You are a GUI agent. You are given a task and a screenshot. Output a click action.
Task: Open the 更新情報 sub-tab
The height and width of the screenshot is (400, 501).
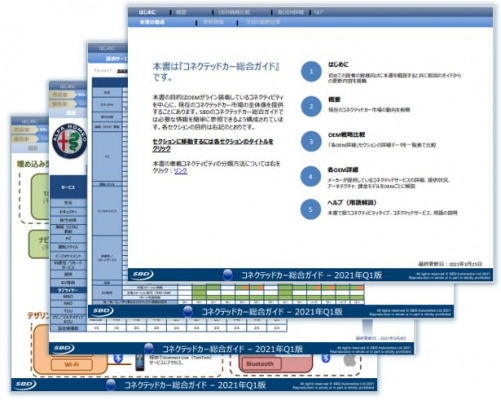[213, 22]
